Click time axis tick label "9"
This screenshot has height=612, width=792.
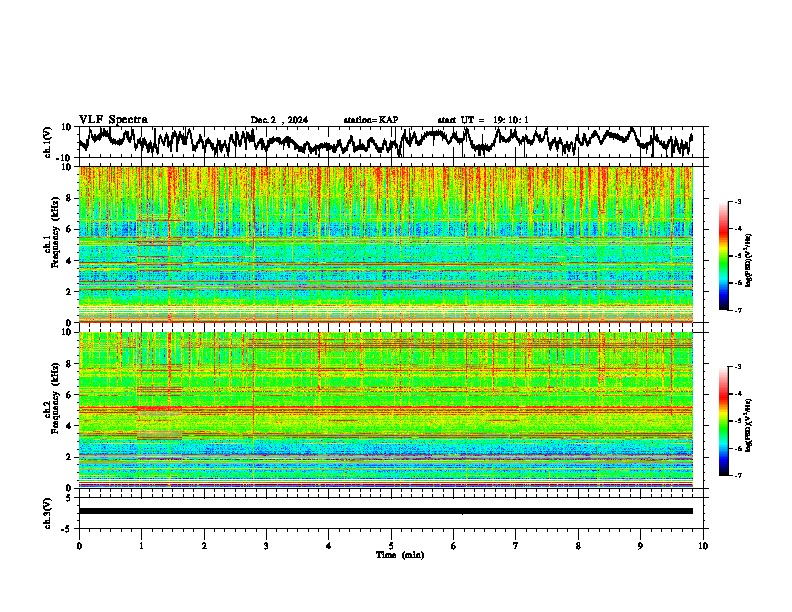[x=640, y=546]
